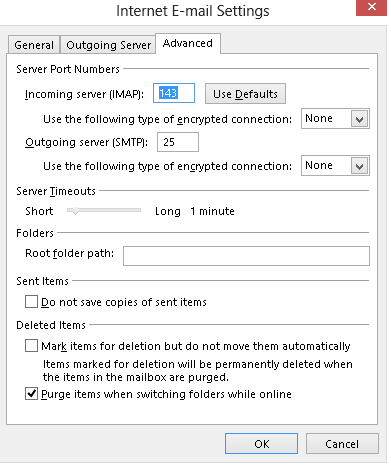Click the Root folder path field
The image size is (391, 469).
[x=246, y=256]
